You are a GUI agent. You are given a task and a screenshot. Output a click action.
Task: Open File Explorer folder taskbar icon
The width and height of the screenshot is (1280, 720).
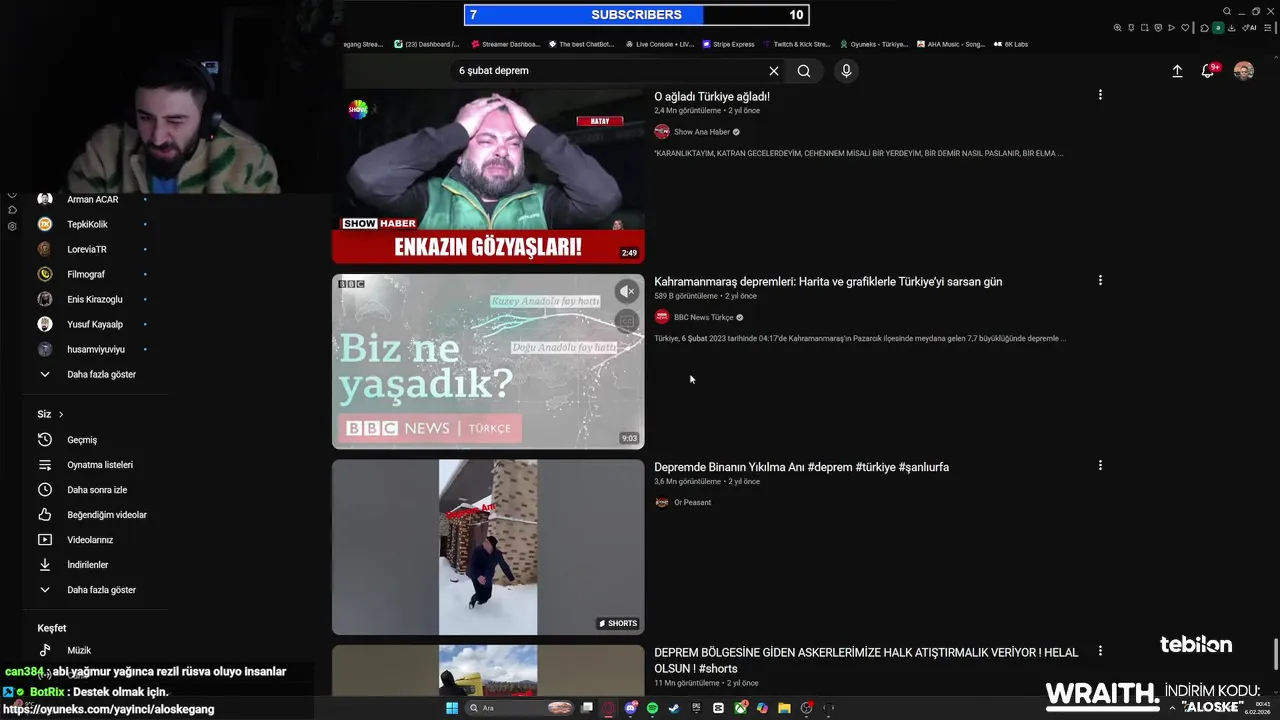click(x=784, y=708)
